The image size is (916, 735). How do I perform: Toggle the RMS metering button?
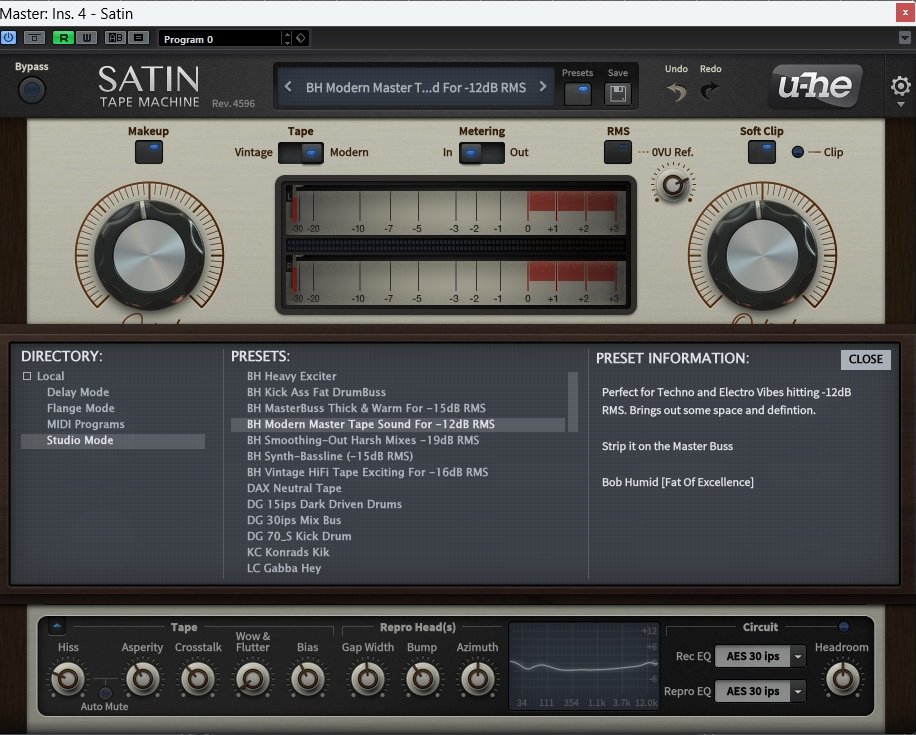[617, 152]
